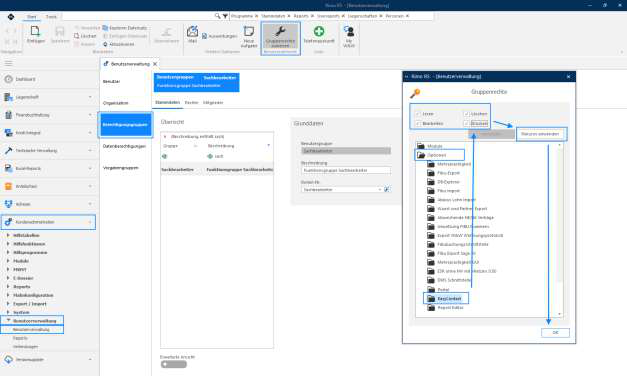Viewport: 627px width, 376px height.
Task: Open the Rechte tab
Action: point(192,102)
